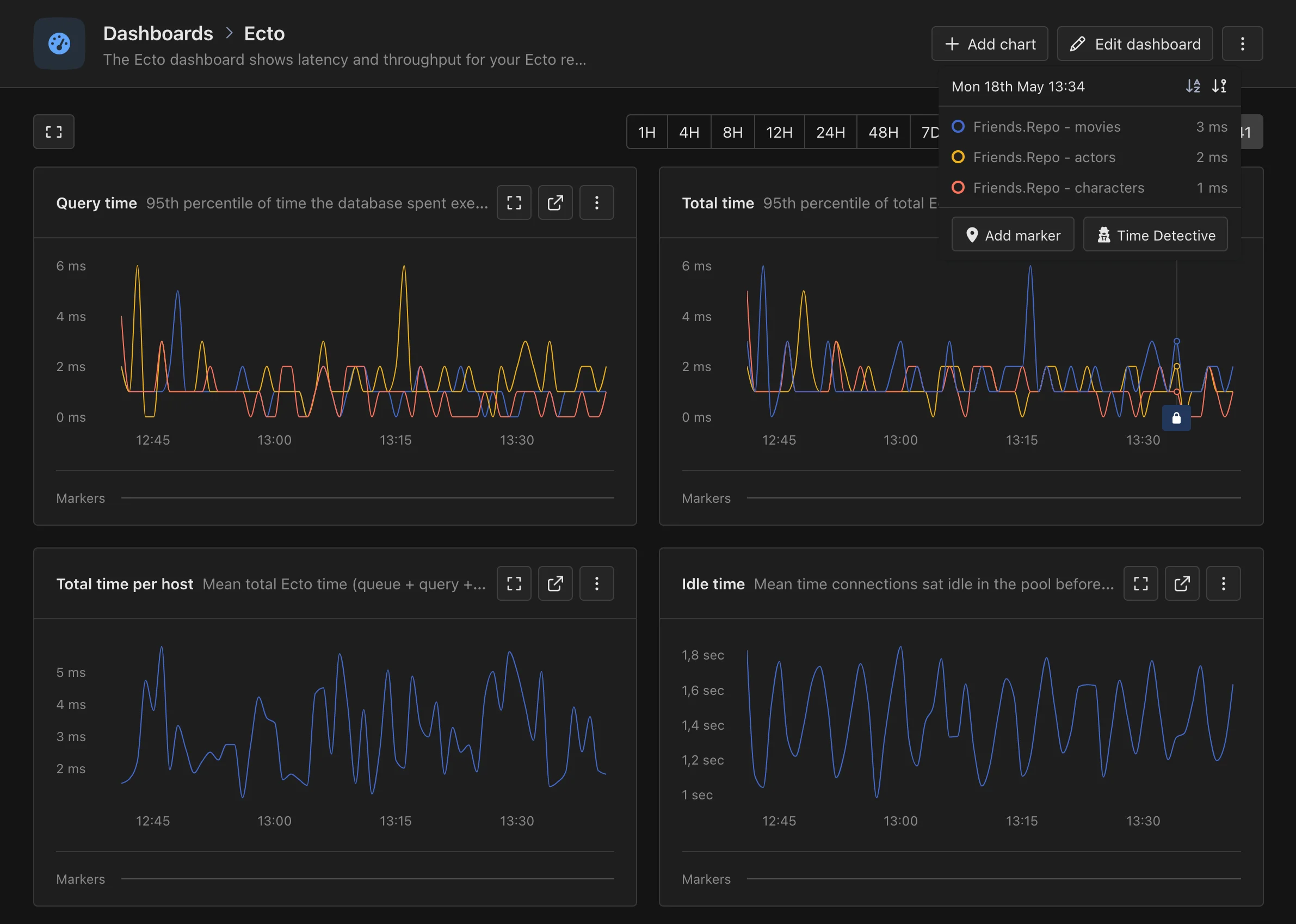Expand the Query time chart to fullscreen
Image resolution: width=1296 pixels, height=924 pixels.
point(514,202)
